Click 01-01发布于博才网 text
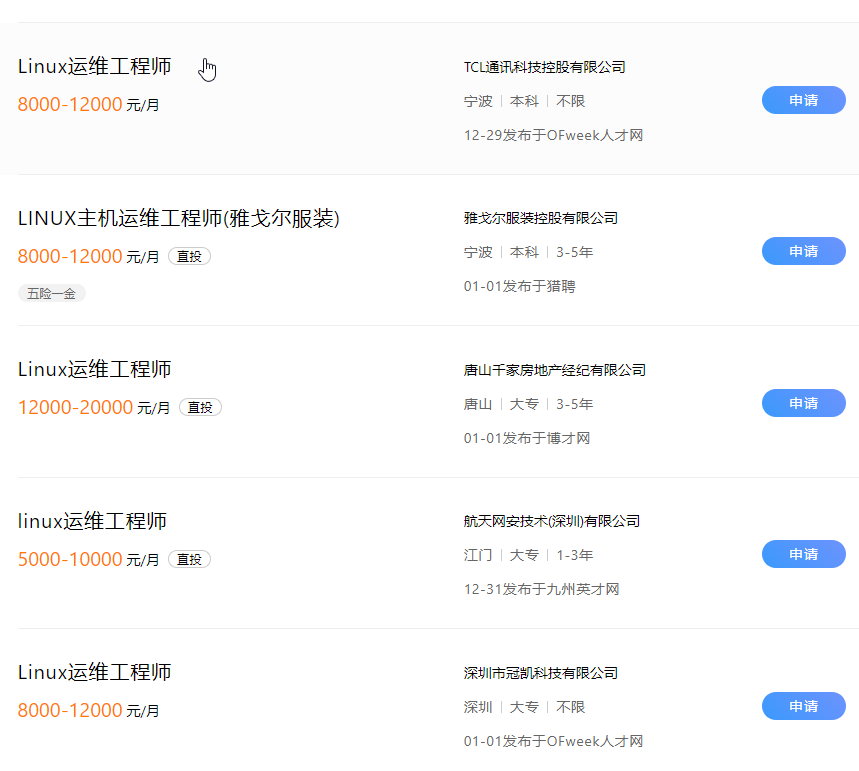Screen dimensions: 859x771 [x=526, y=438]
